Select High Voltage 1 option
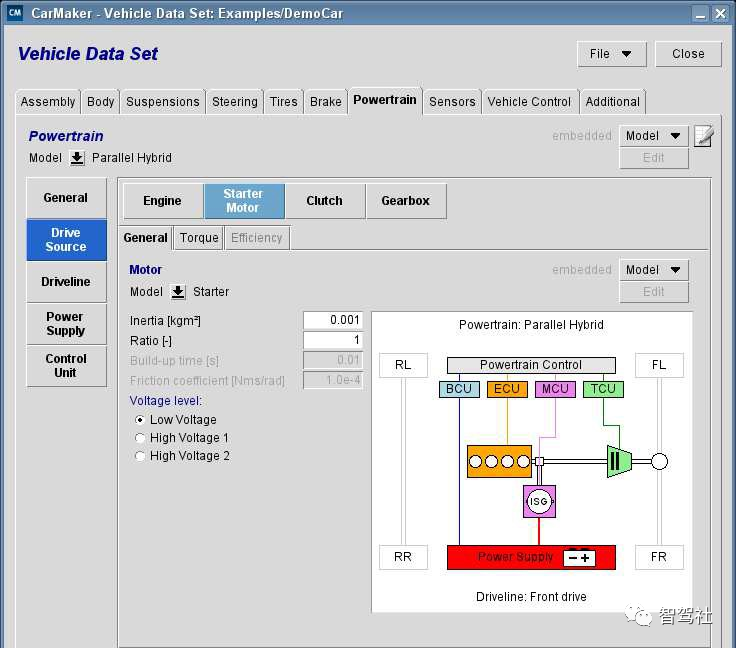 [x=140, y=438]
